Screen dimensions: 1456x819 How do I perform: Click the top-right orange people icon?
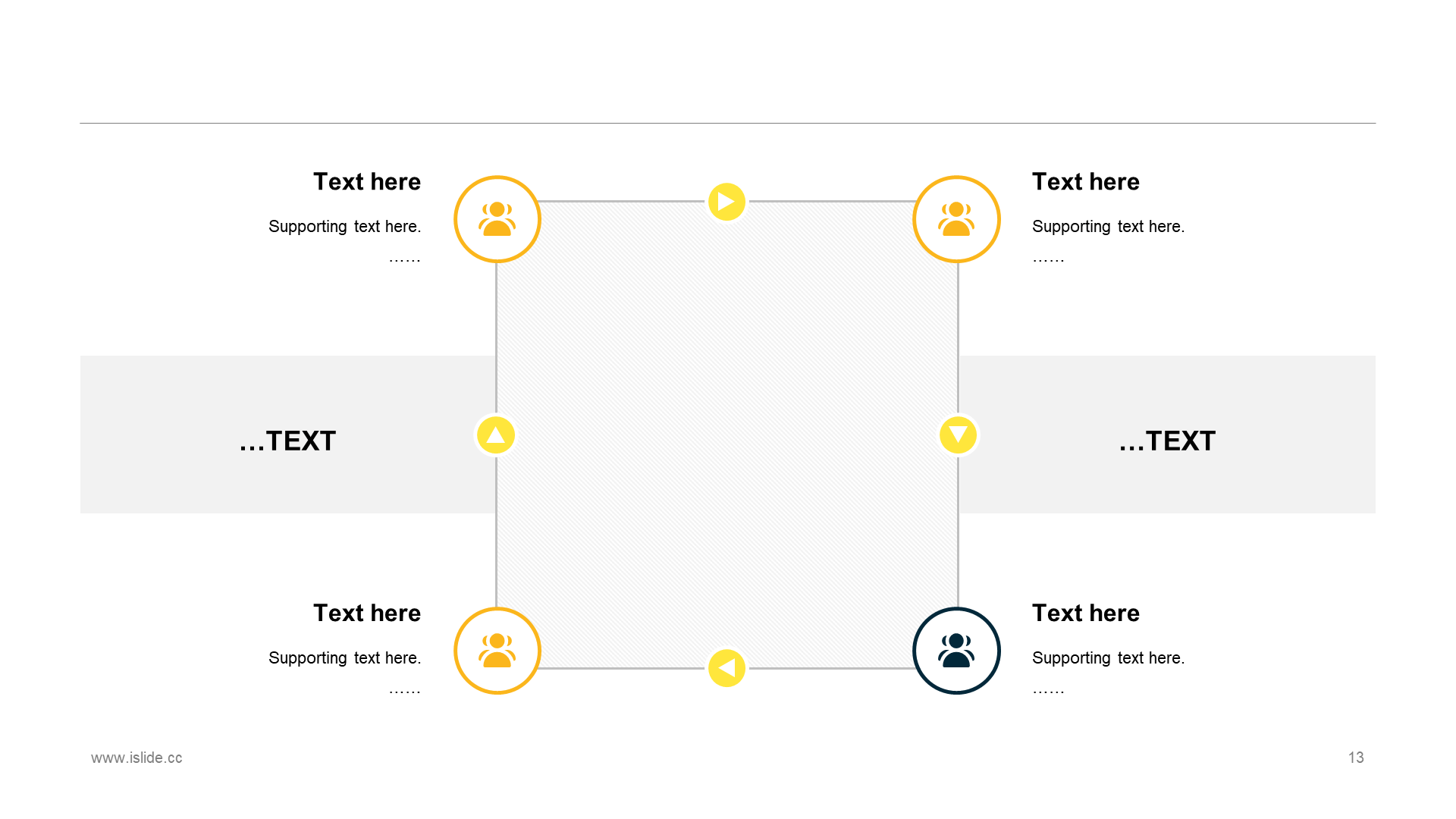(956, 219)
